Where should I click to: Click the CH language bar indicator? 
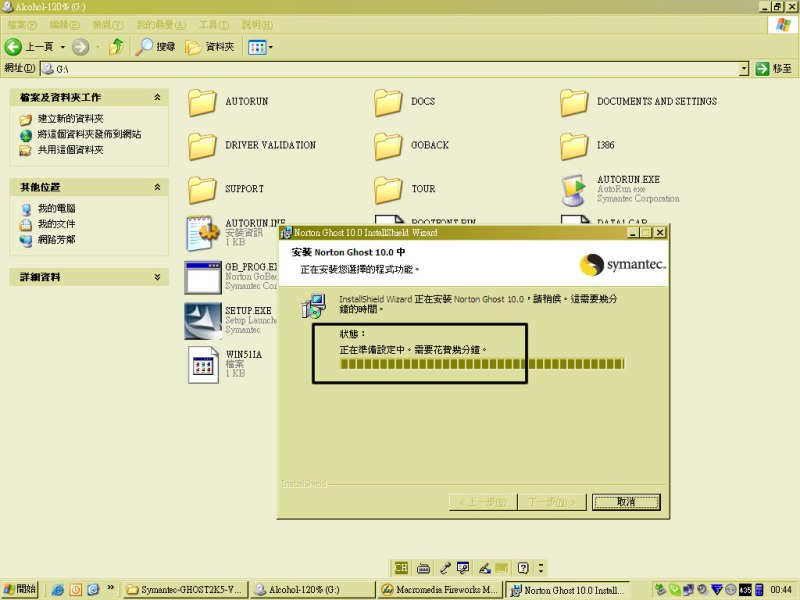click(x=401, y=567)
